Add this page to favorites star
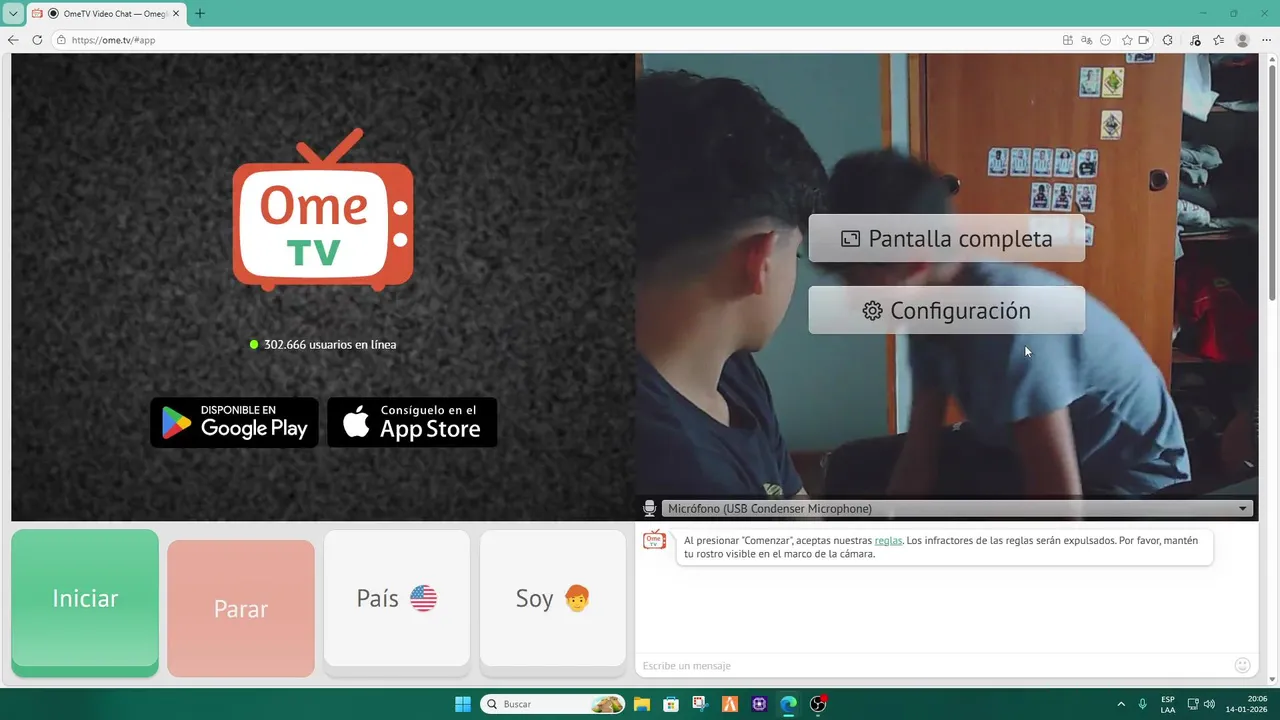Image resolution: width=1280 pixels, height=720 pixels. (1127, 40)
